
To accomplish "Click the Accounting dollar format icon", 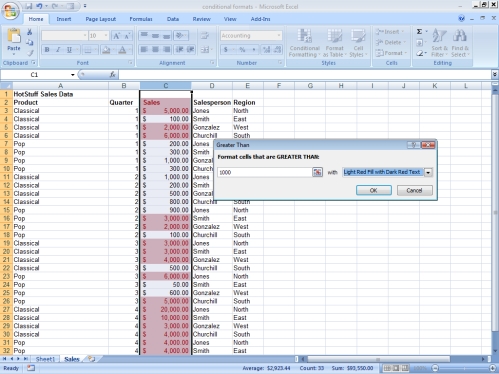I will [226, 50].
